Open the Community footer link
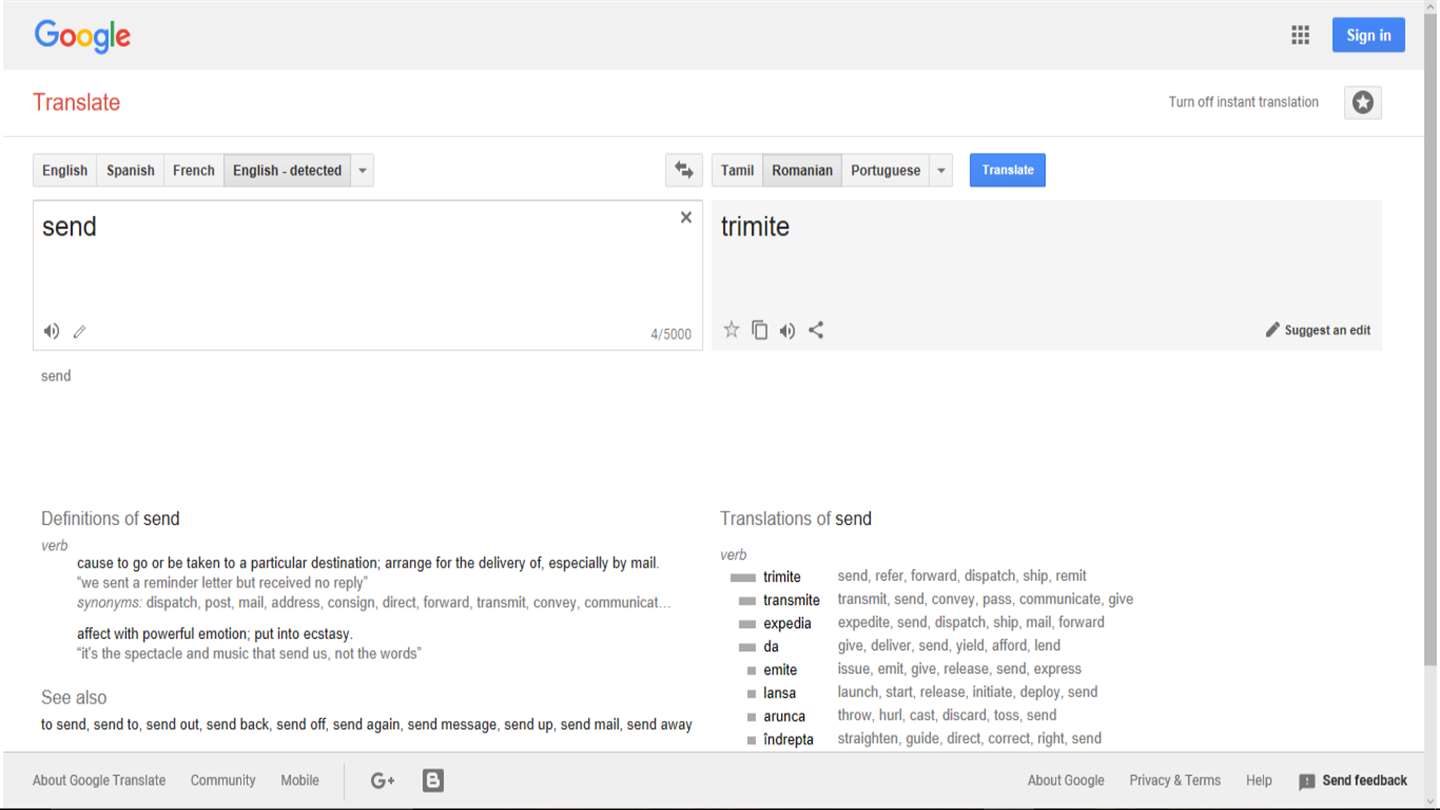Image resolution: width=1440 pixels, height=810 pixels. [223, 780]
